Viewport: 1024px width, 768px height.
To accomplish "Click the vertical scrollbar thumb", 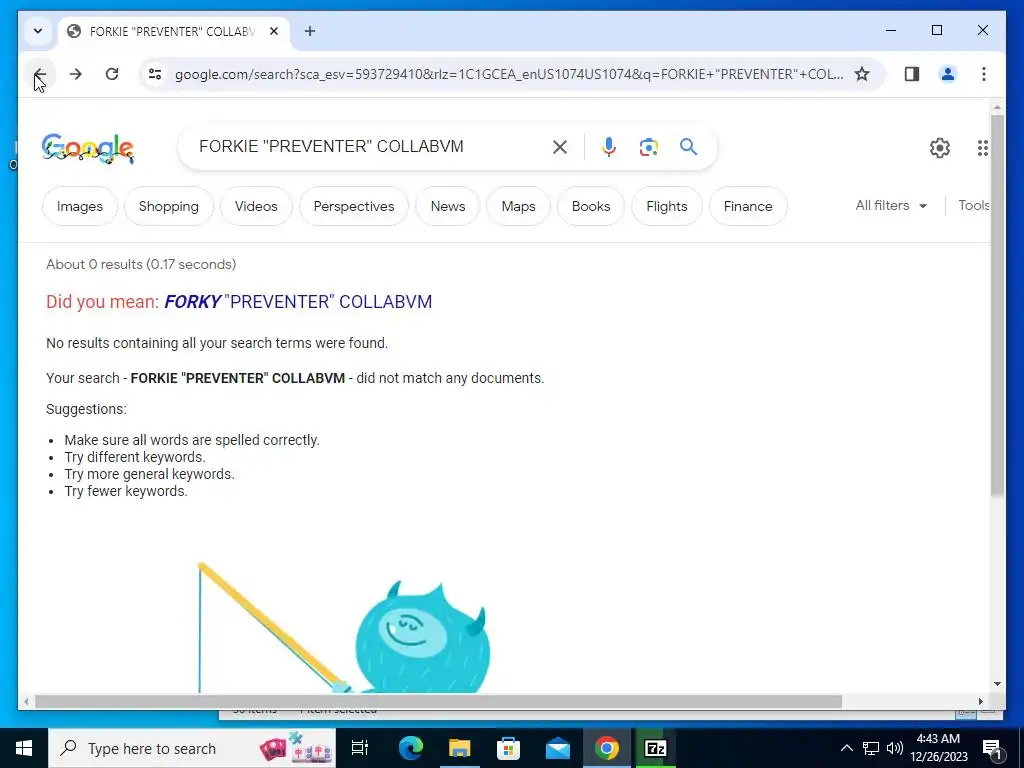I will 997,304.
